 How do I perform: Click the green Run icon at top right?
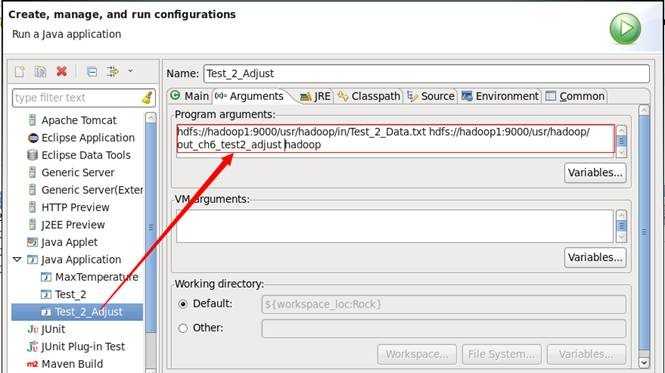(625, 28)
